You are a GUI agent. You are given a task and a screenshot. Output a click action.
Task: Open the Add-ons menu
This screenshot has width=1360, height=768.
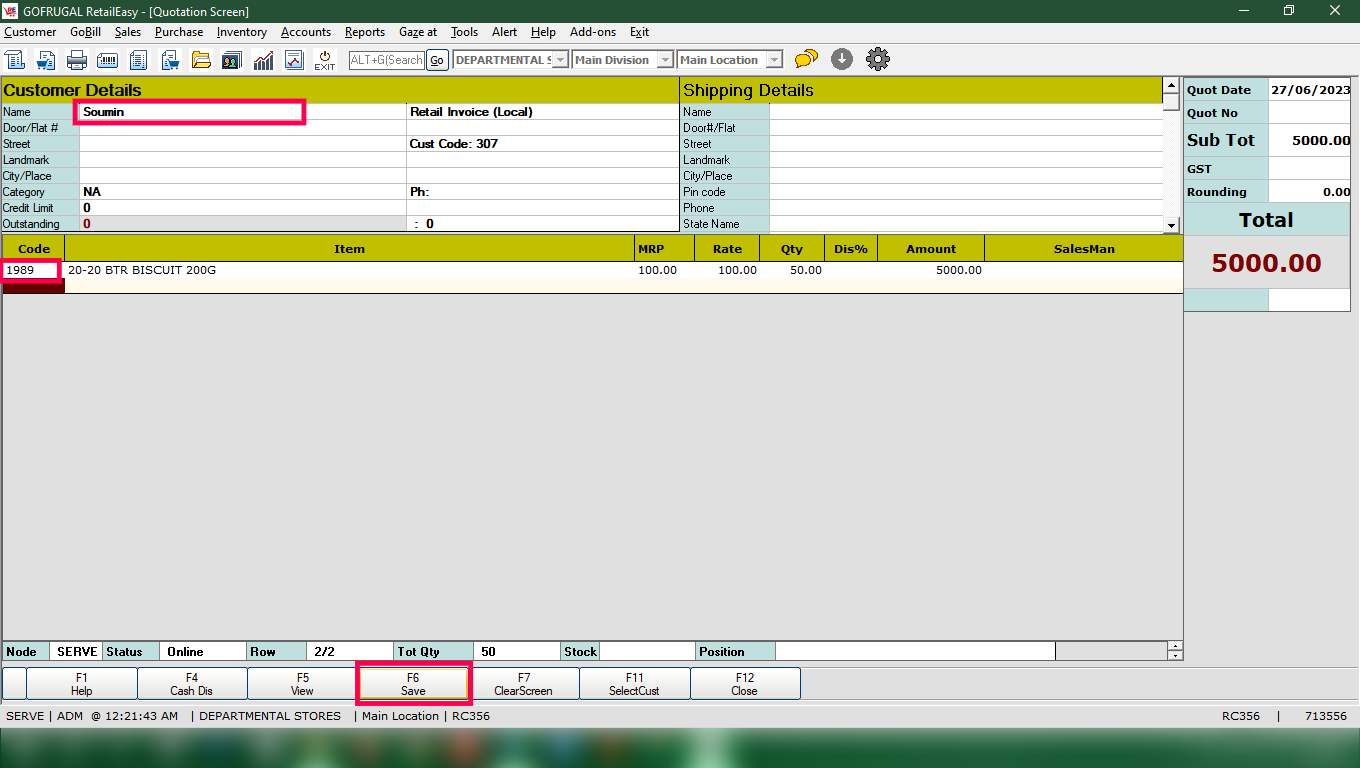point(593,32)
